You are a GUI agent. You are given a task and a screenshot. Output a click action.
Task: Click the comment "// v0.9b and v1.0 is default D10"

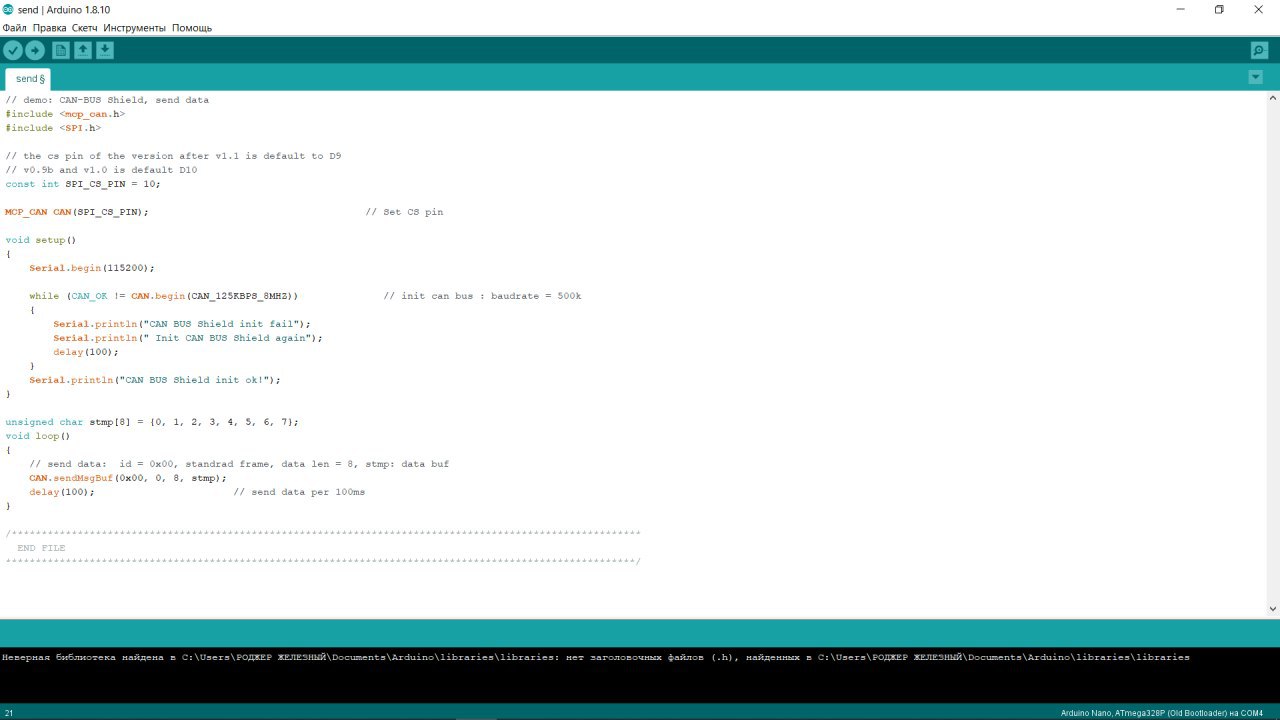101,170
